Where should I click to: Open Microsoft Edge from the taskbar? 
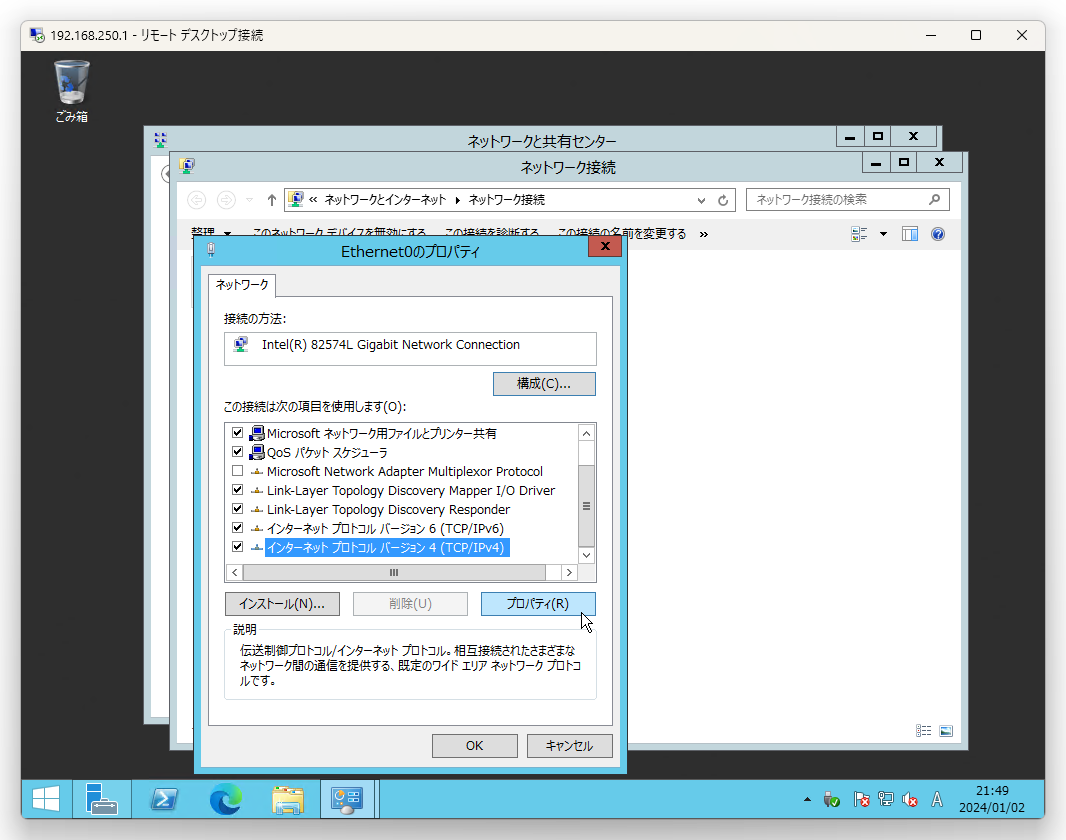click(x=226, y=799)
